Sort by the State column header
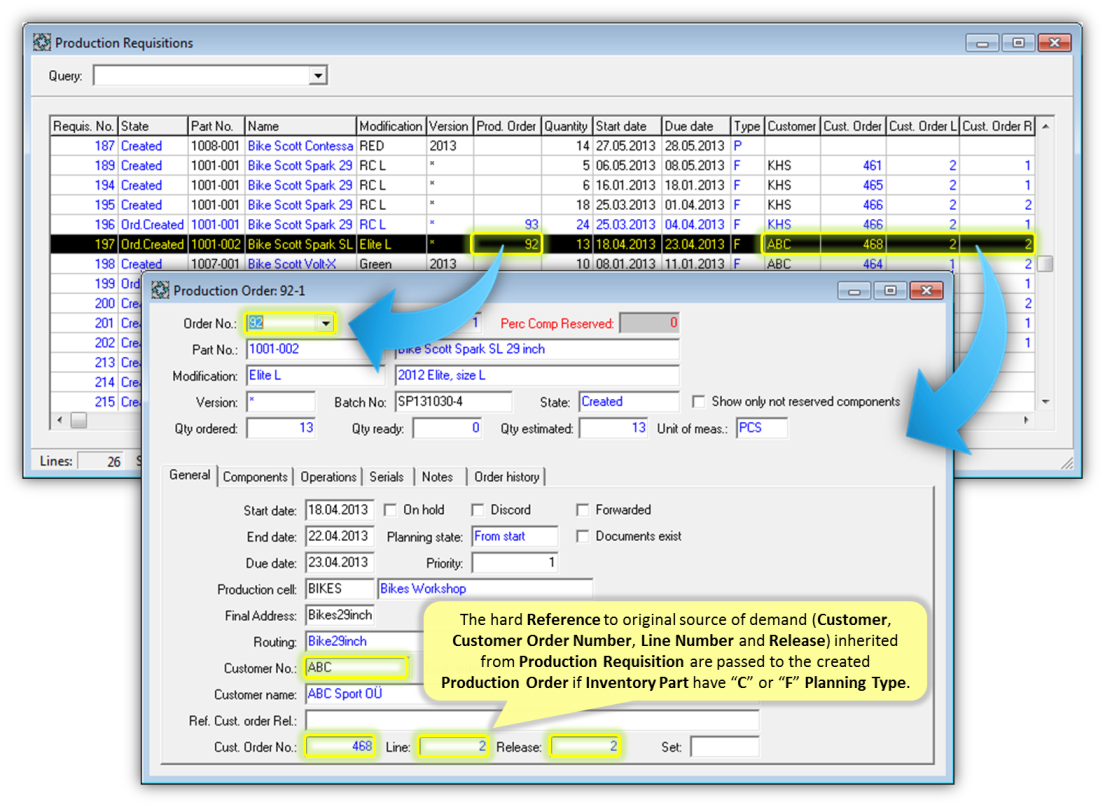This screenshot has height=807, width=1105. pos(152,126)
